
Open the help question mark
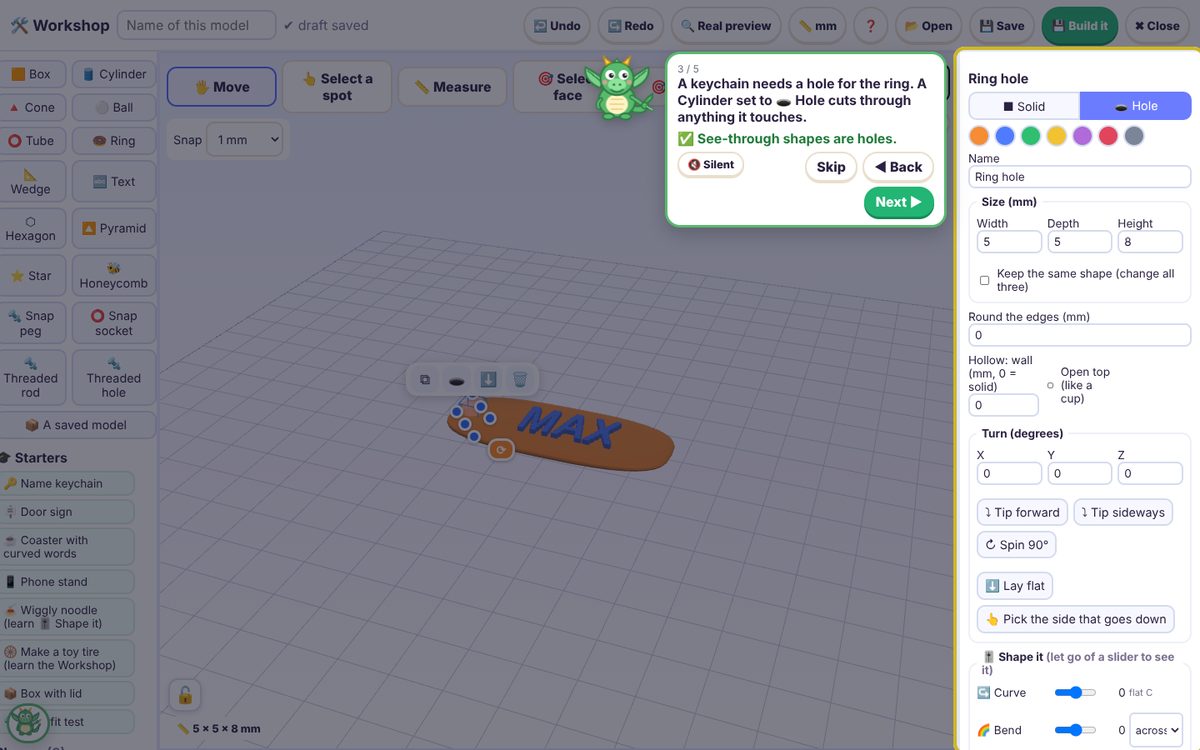tap(871, 26)
